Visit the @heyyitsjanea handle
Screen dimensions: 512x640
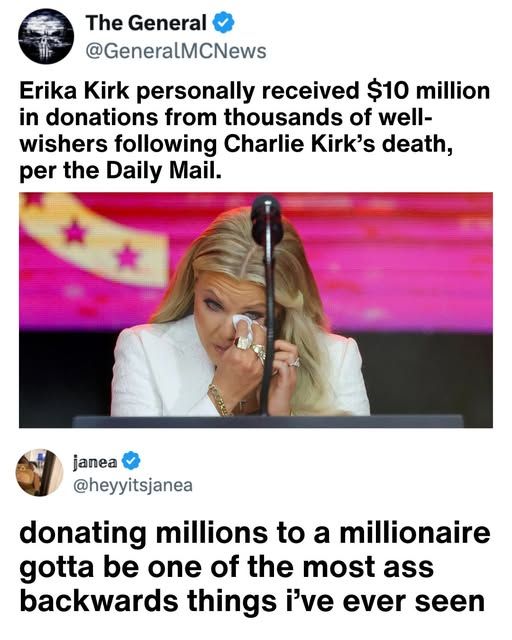click(133, 486)
